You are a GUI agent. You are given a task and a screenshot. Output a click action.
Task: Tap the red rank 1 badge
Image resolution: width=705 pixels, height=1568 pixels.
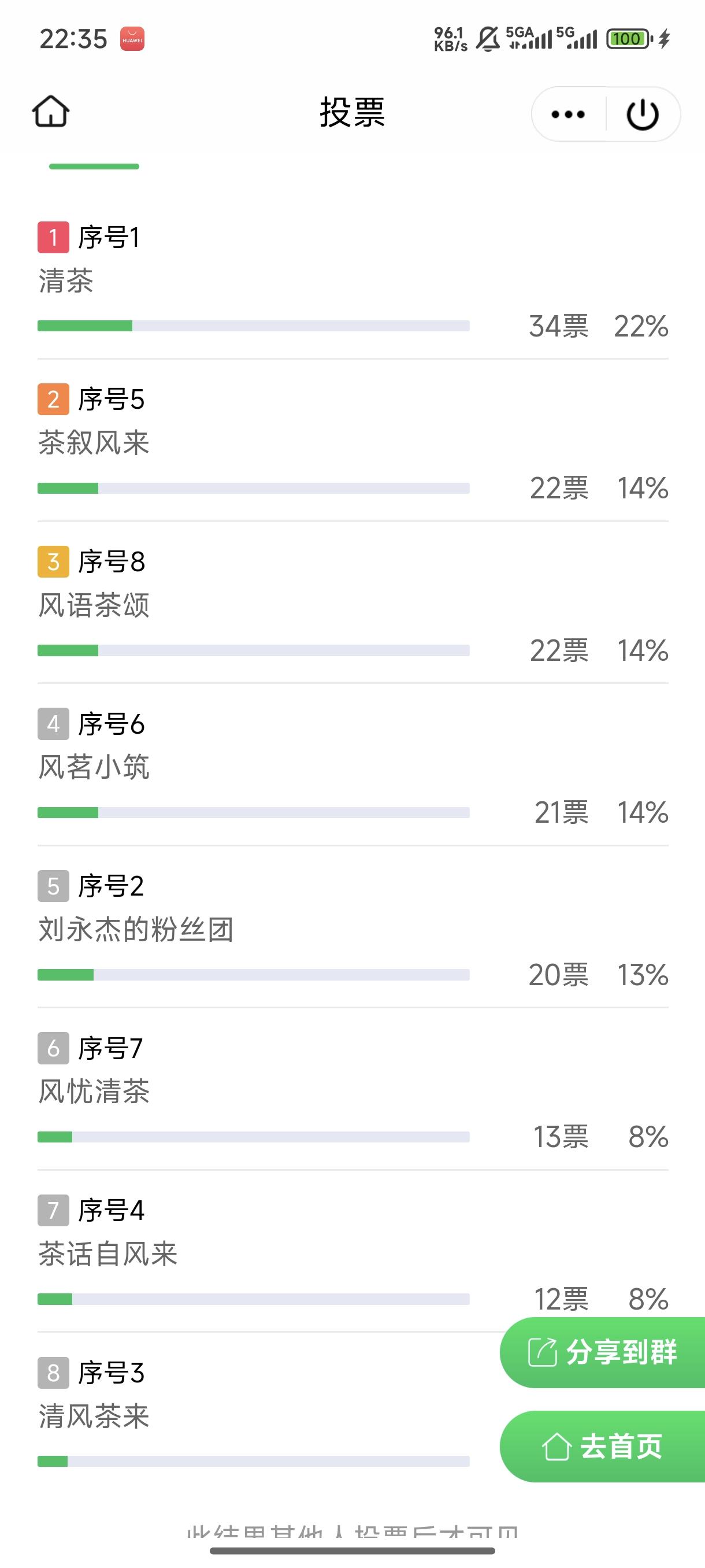pyautogui.click(x=53, y=238)
